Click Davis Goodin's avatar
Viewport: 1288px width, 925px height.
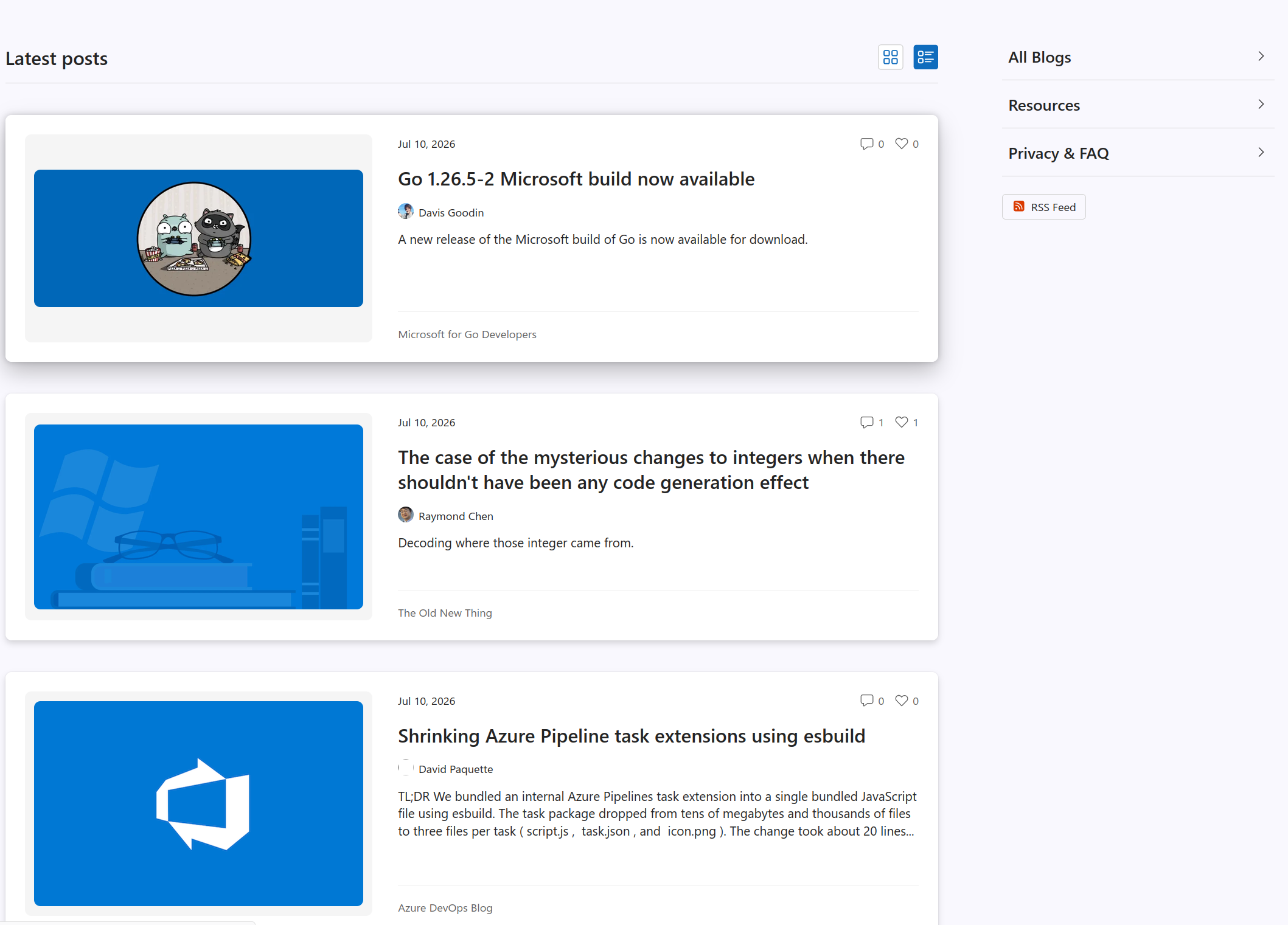(x=406, y=212)
